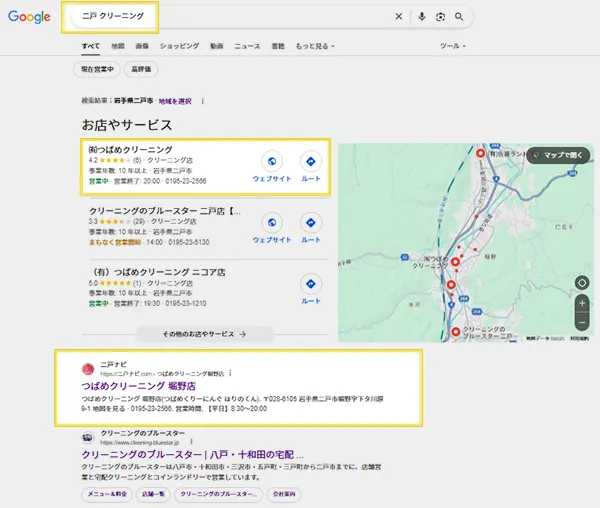Open つばめクリーニング 堀野店 result title
Image resolution: width=600 pixels, height=508 pixels.
tap(139, 386)
